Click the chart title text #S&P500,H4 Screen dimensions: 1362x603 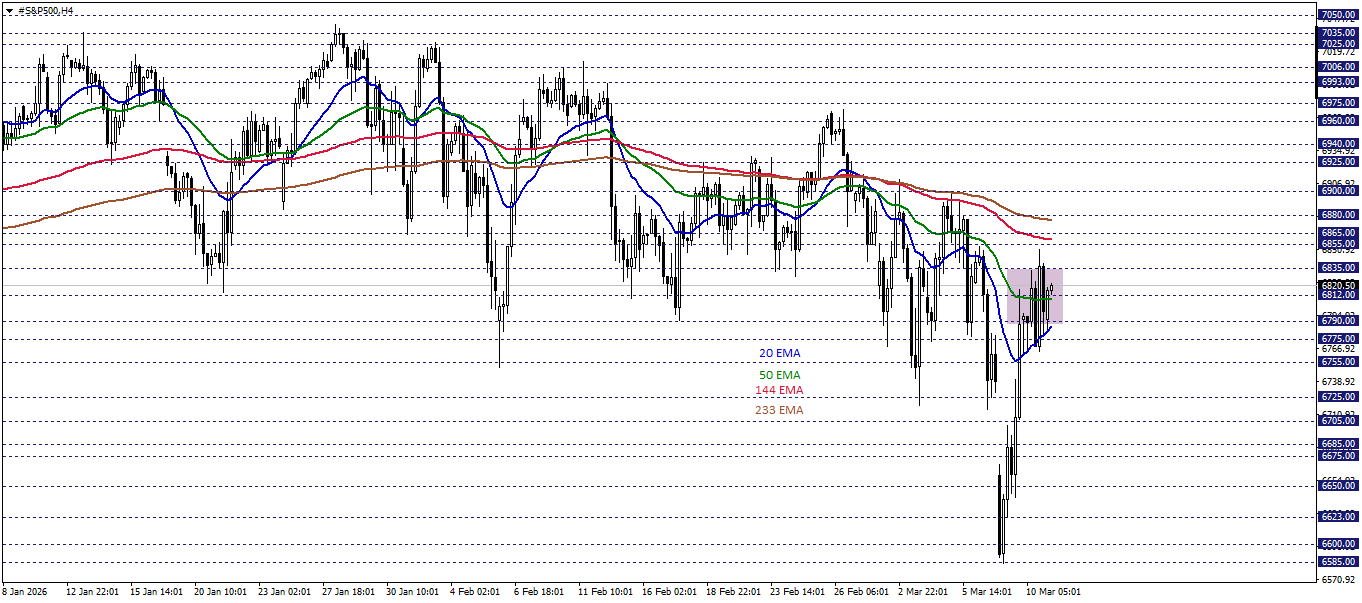pyautogui.click(x=44, y=11)
